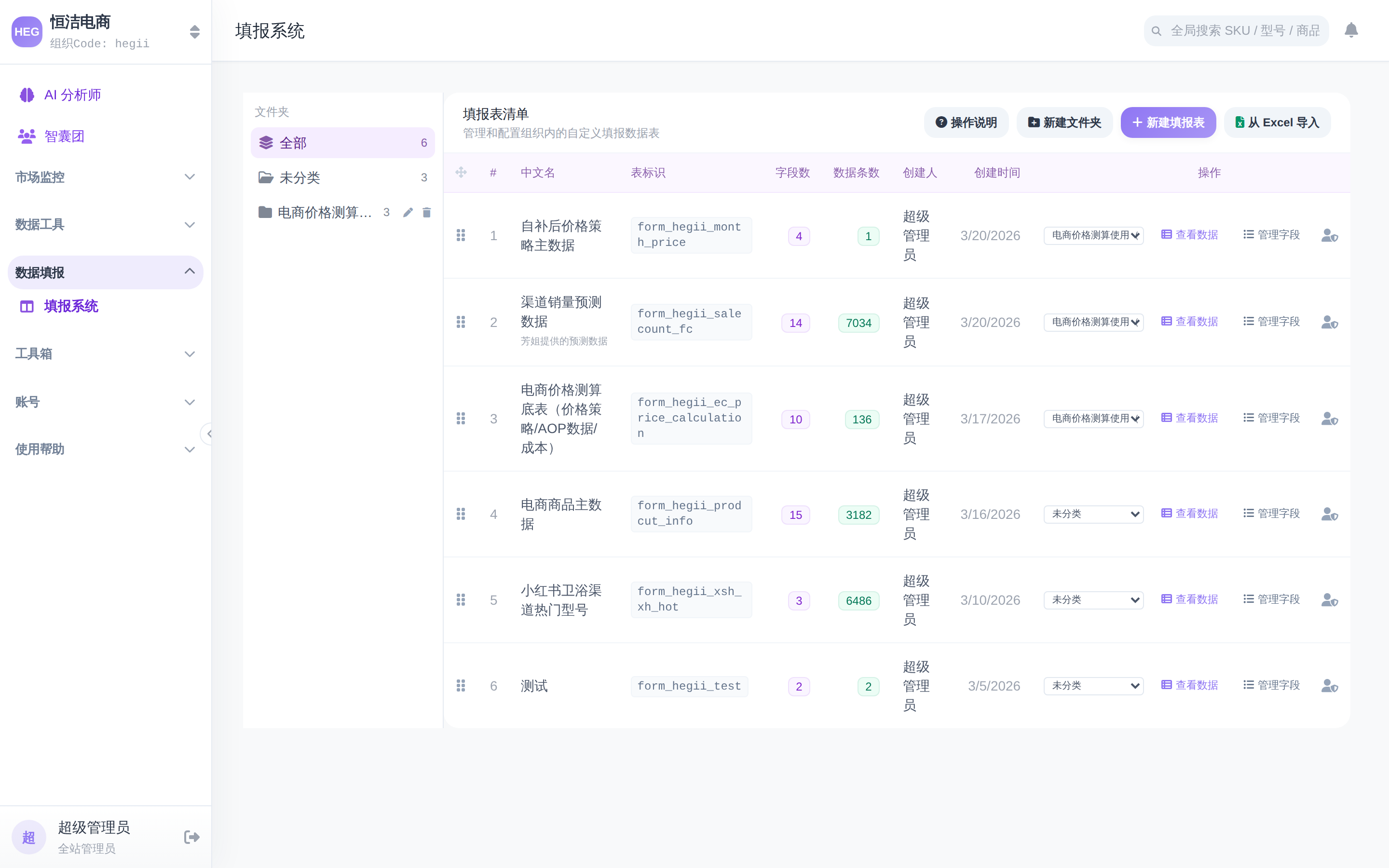The image size is (1389, 868).
Task: Open permissions icon for 小红书卫浴渠道热门型号
Action: click(1329, 600)
